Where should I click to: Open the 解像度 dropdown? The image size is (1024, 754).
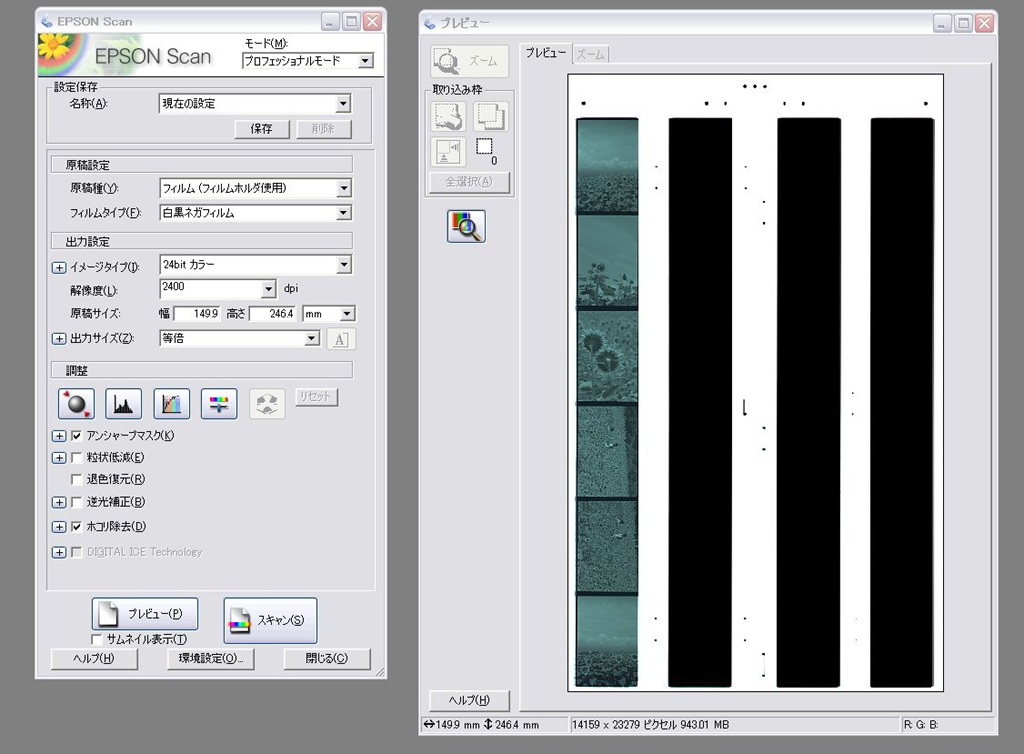point(267,289)
